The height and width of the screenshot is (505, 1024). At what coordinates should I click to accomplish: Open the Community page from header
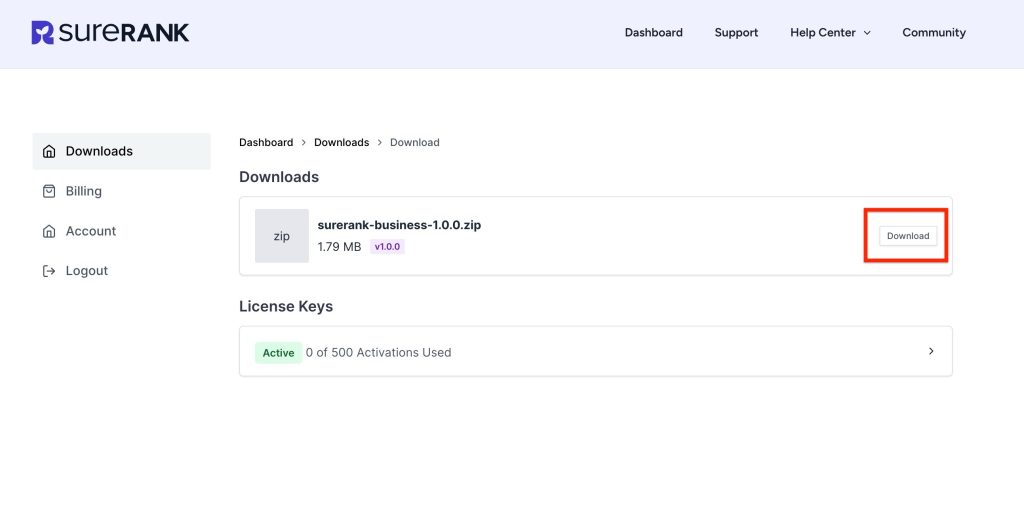click(x=933, y=33)
